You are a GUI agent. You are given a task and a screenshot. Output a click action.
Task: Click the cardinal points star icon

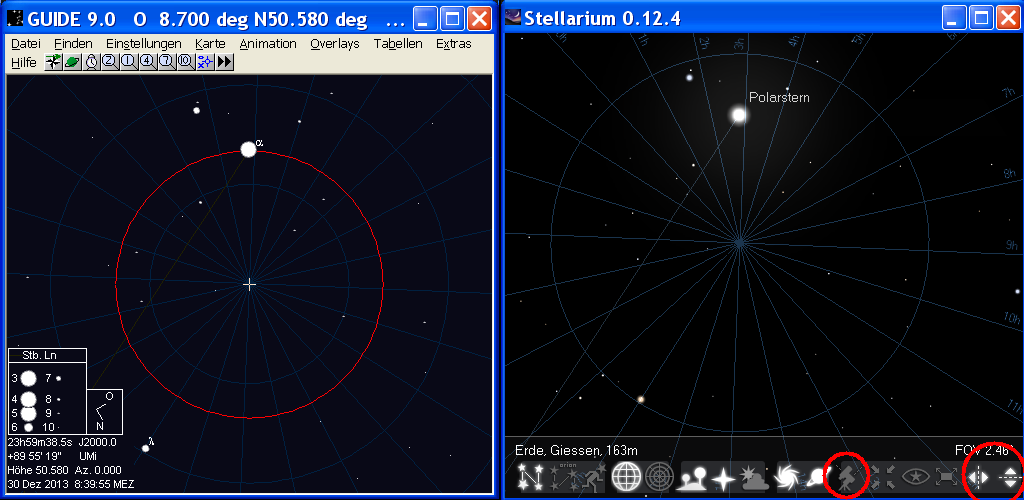(x=722, y=477)
